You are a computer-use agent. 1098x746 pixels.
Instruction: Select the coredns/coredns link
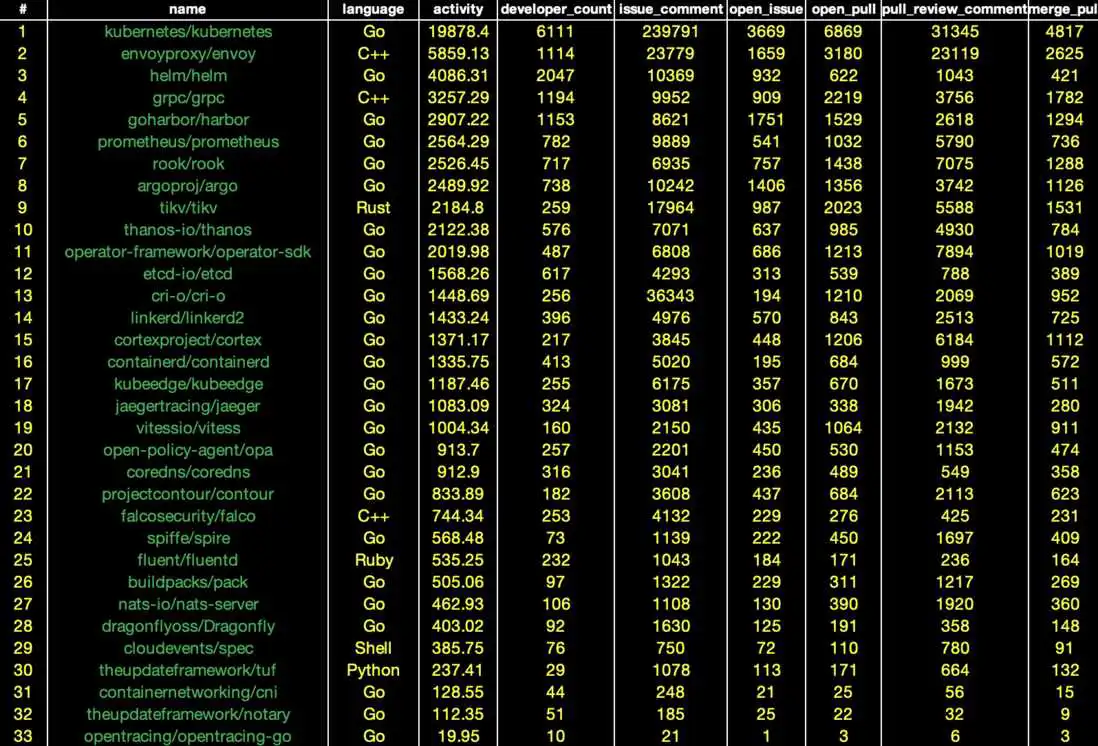pos(188,472)
